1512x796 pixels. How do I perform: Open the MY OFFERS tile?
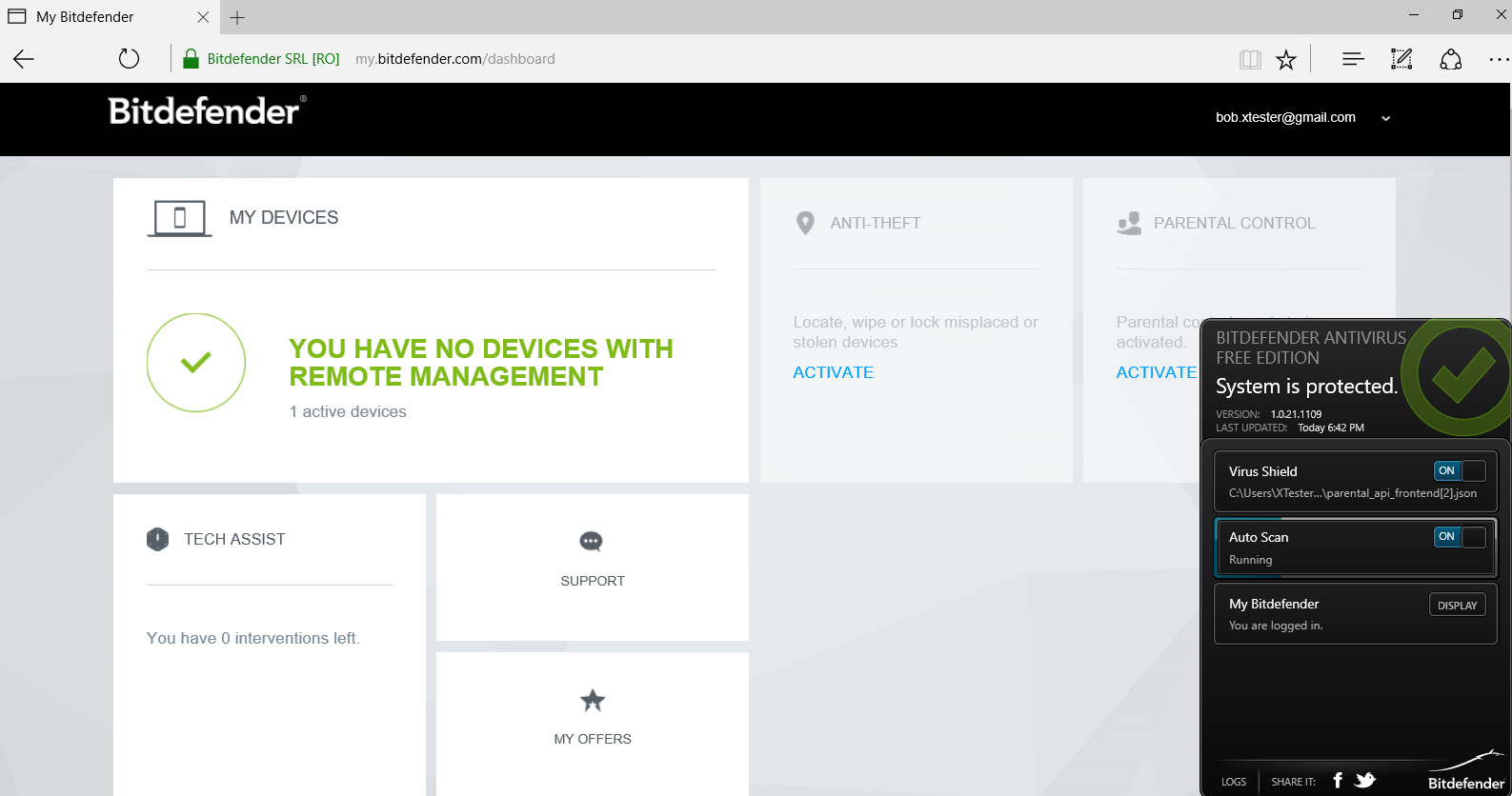click(593, 724)
